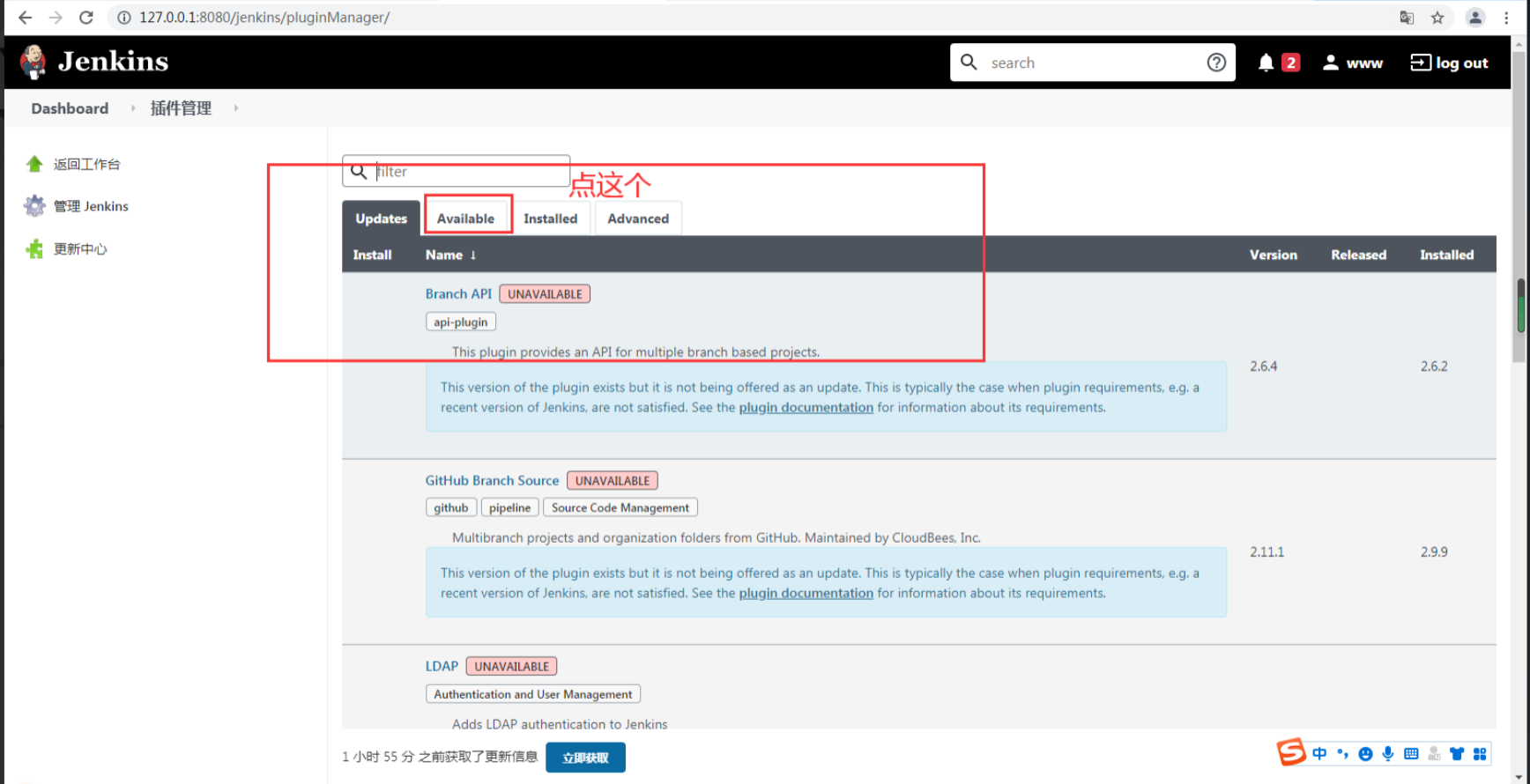Screen dimensions: 1530x784
Task: Go back to the previous browser page
Action: [x=25, y=18]
